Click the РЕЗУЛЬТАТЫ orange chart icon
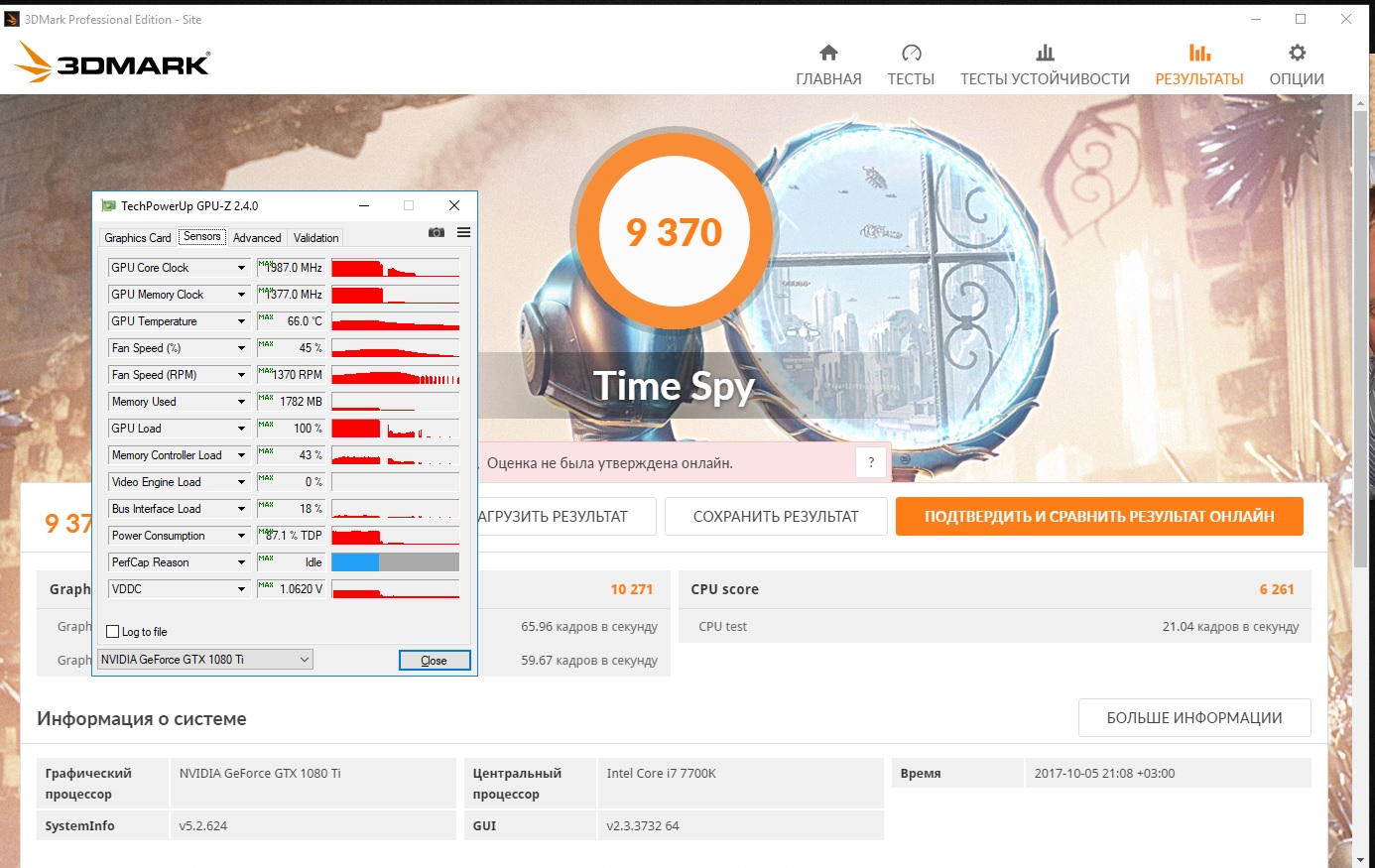The height and width of the screenshot is (868, 1375). (x=1199, y=53)
